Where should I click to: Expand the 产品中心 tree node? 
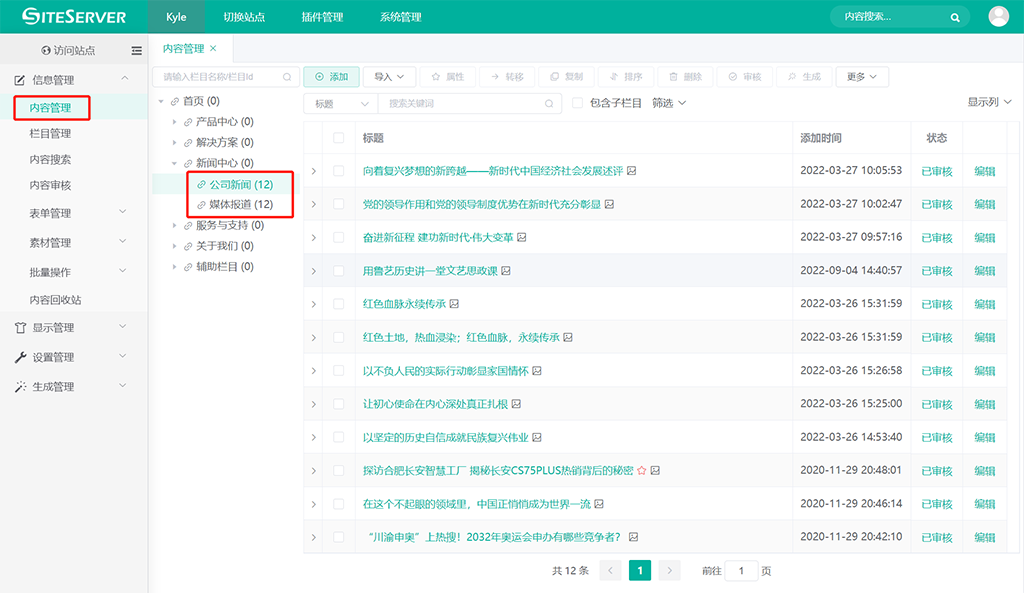174,122
